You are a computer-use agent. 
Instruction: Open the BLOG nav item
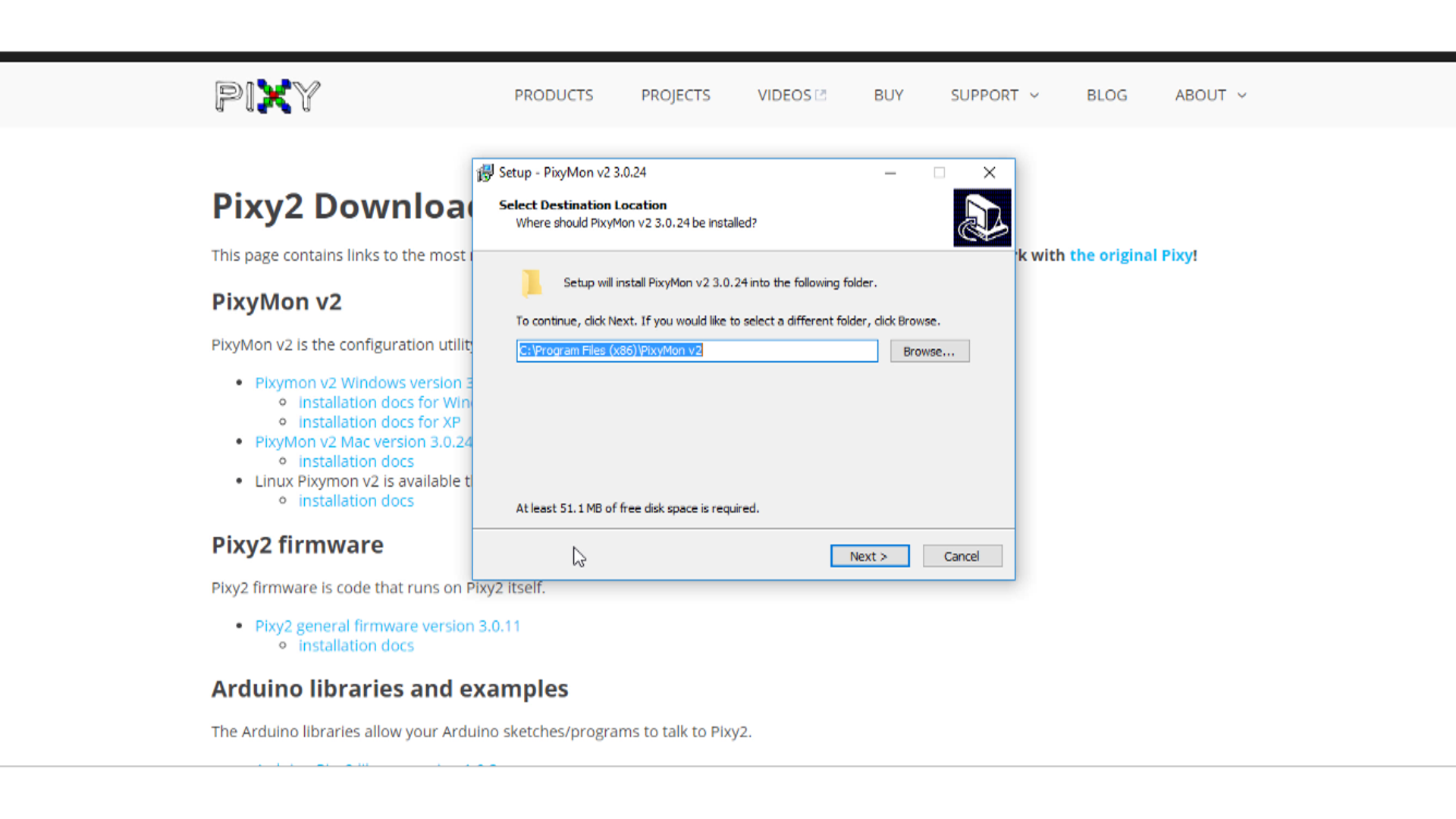1106,96
